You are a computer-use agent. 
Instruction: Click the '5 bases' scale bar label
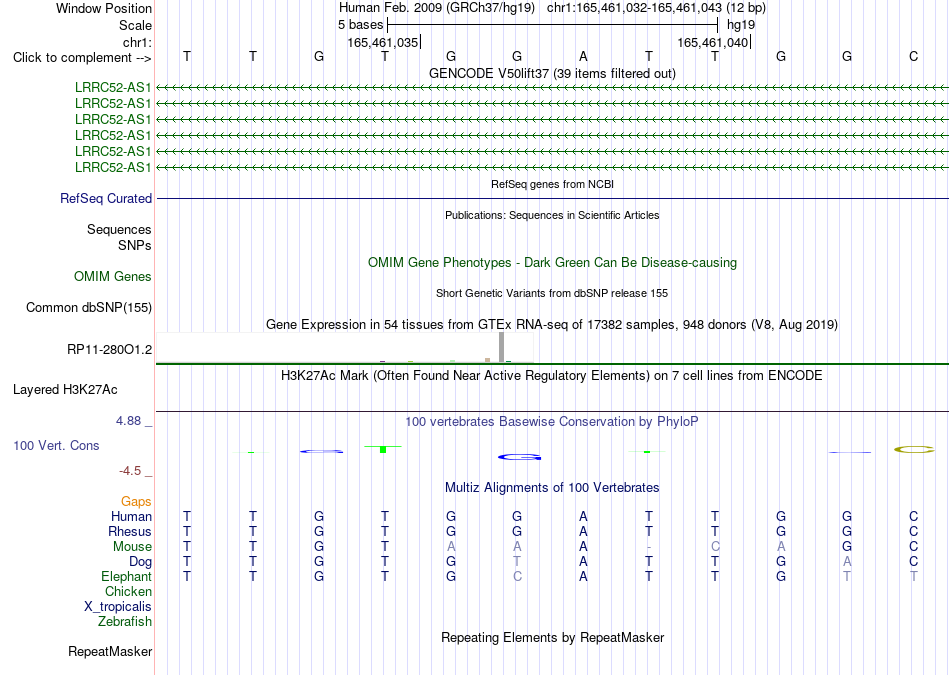click(360, 25)
